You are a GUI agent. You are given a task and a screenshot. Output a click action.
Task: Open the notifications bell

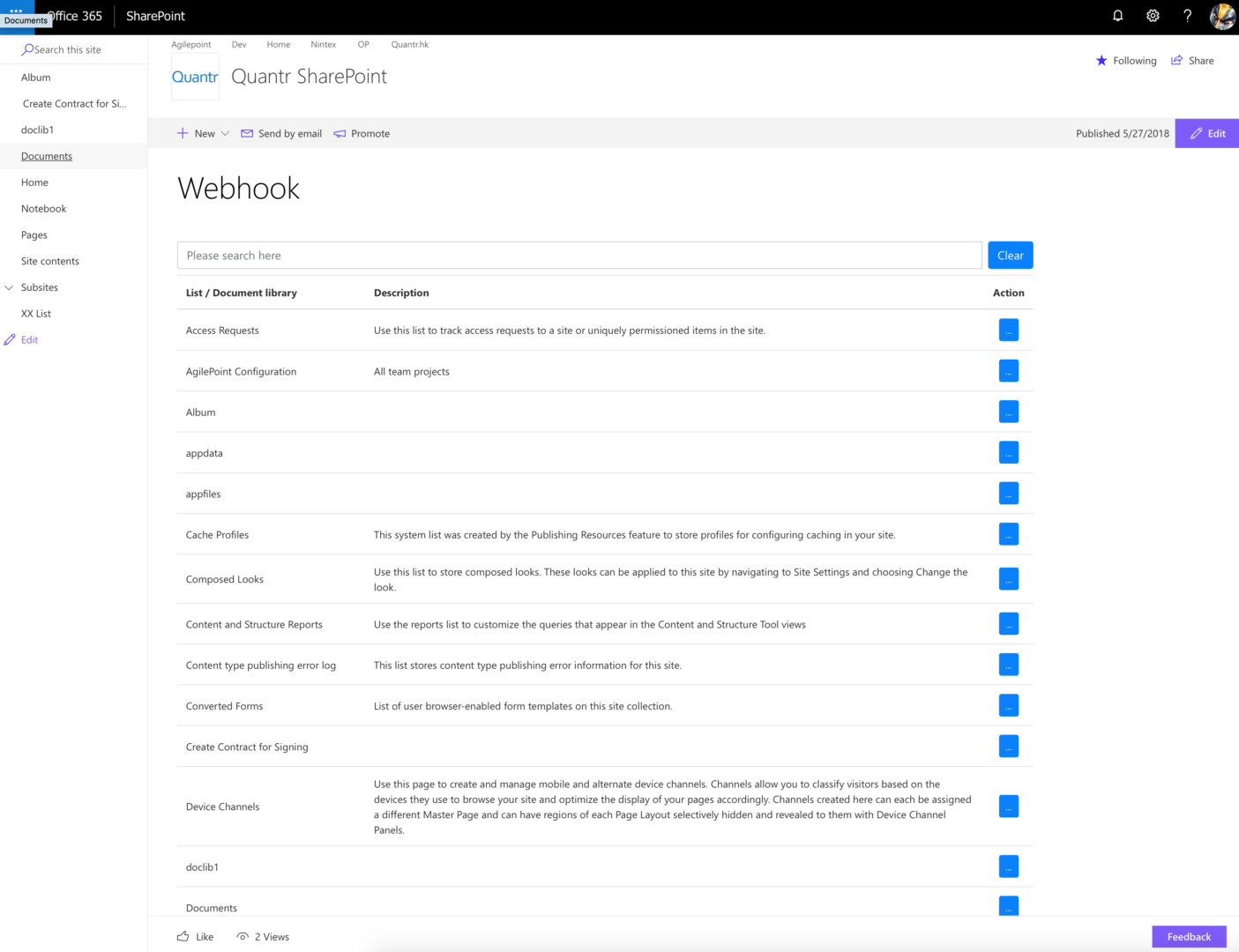pyautogui.click(x=1117, y=16)
